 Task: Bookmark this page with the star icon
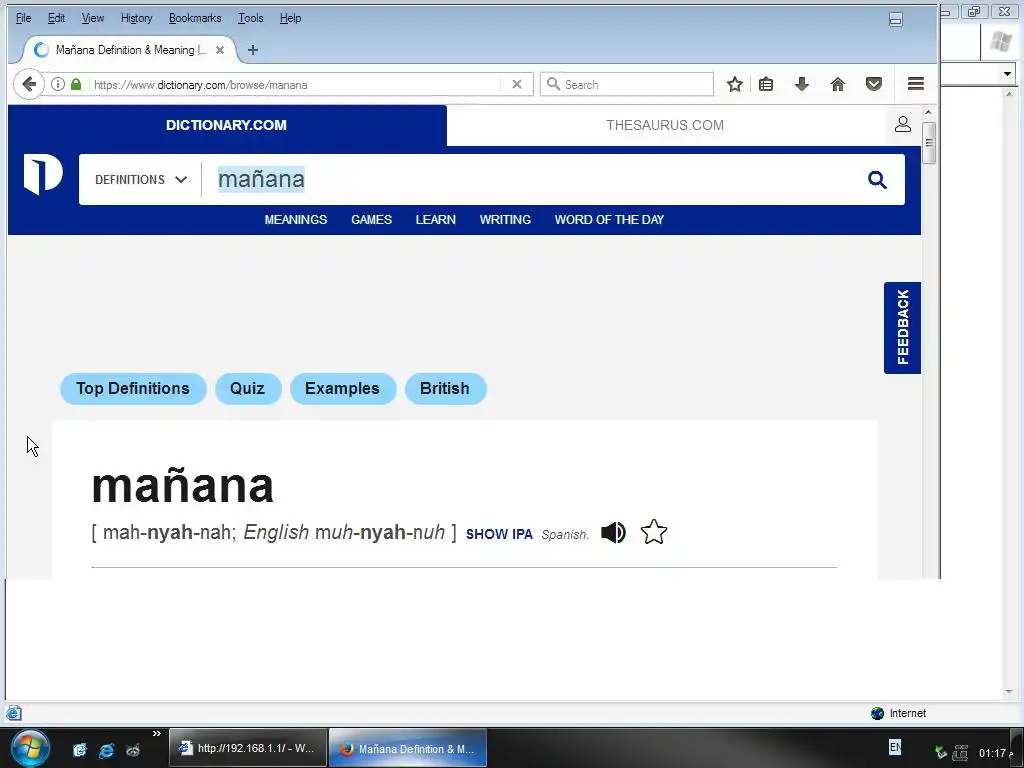click(x=735, y=84)
